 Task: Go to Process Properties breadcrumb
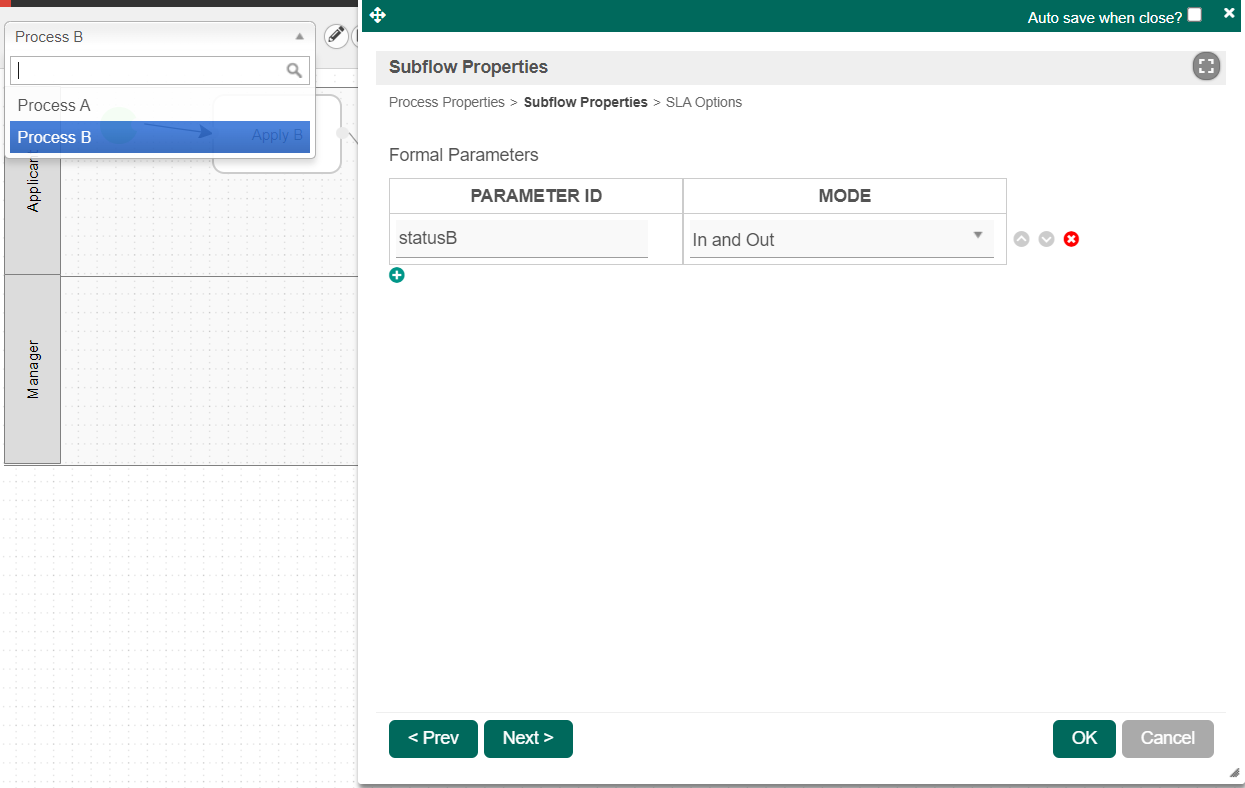[x=446, y=102]
